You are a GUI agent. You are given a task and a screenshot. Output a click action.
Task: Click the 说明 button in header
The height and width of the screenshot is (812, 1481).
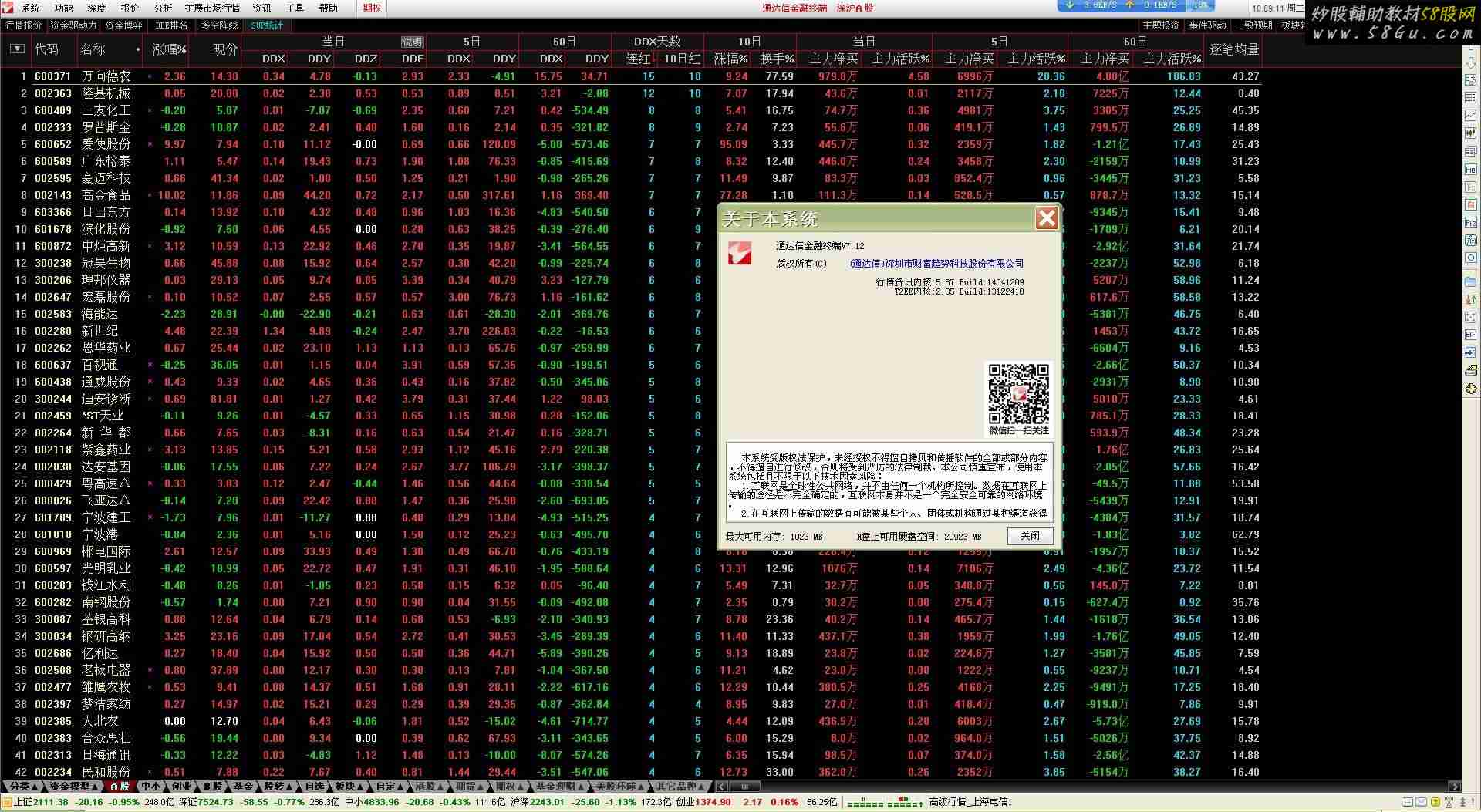(412, 42)
